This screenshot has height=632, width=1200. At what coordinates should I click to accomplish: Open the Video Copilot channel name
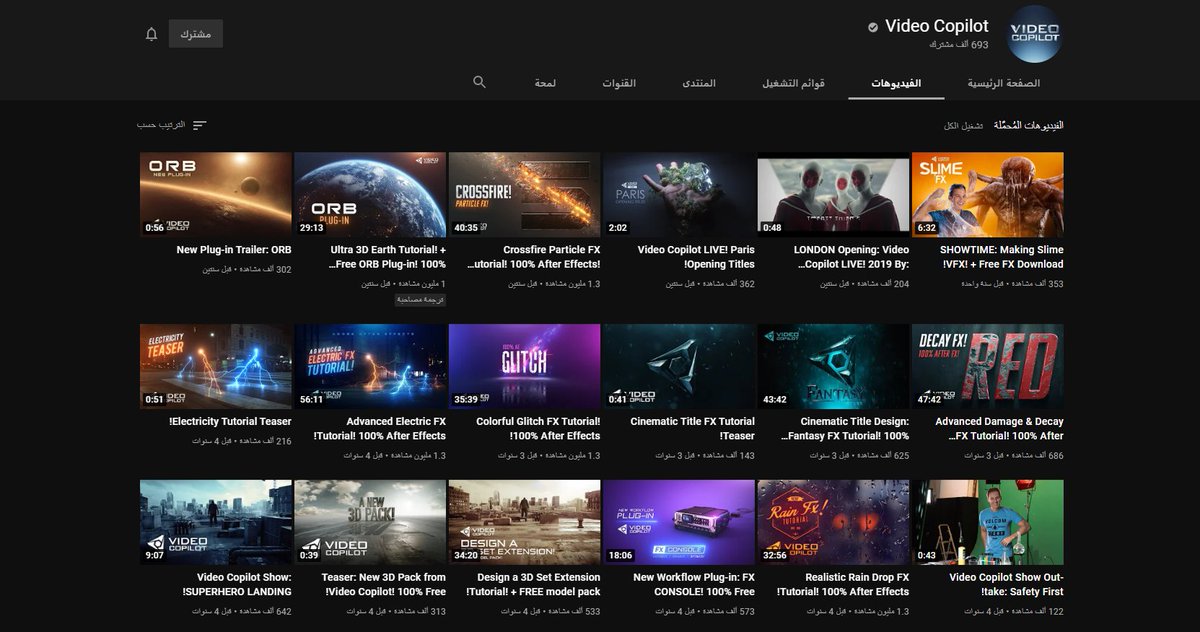(x=937, y=26)
